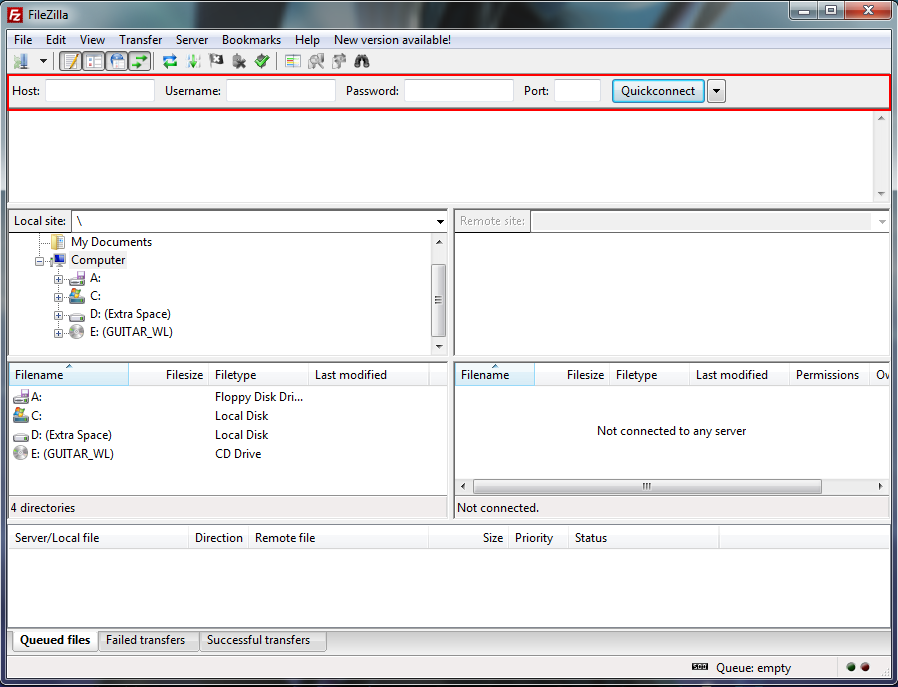
Task: Click the Quickconnect button
Action: 658,91
